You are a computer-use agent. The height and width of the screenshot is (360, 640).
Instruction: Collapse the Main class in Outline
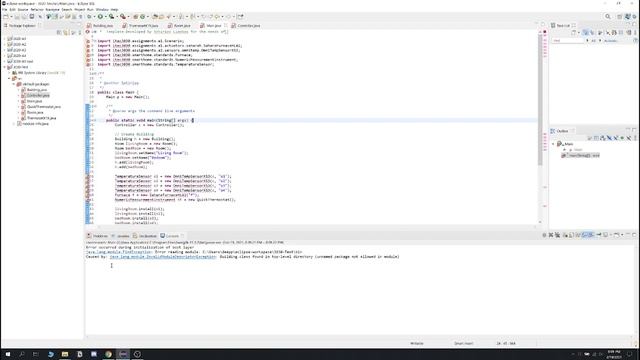click(553, 144)
